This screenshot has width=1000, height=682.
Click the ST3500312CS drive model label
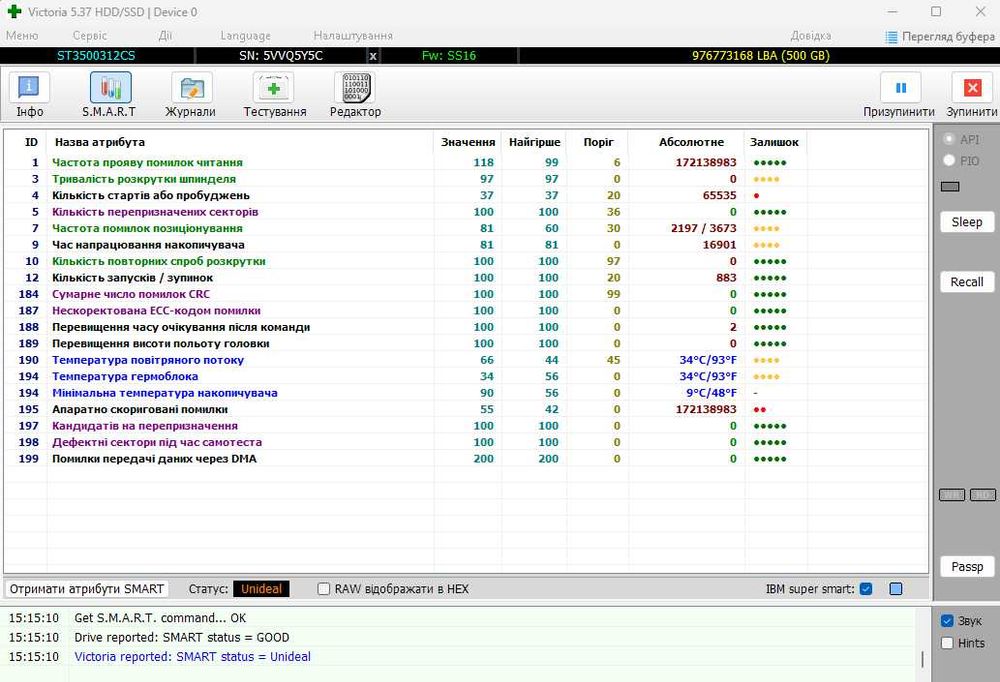click(96, 56)
